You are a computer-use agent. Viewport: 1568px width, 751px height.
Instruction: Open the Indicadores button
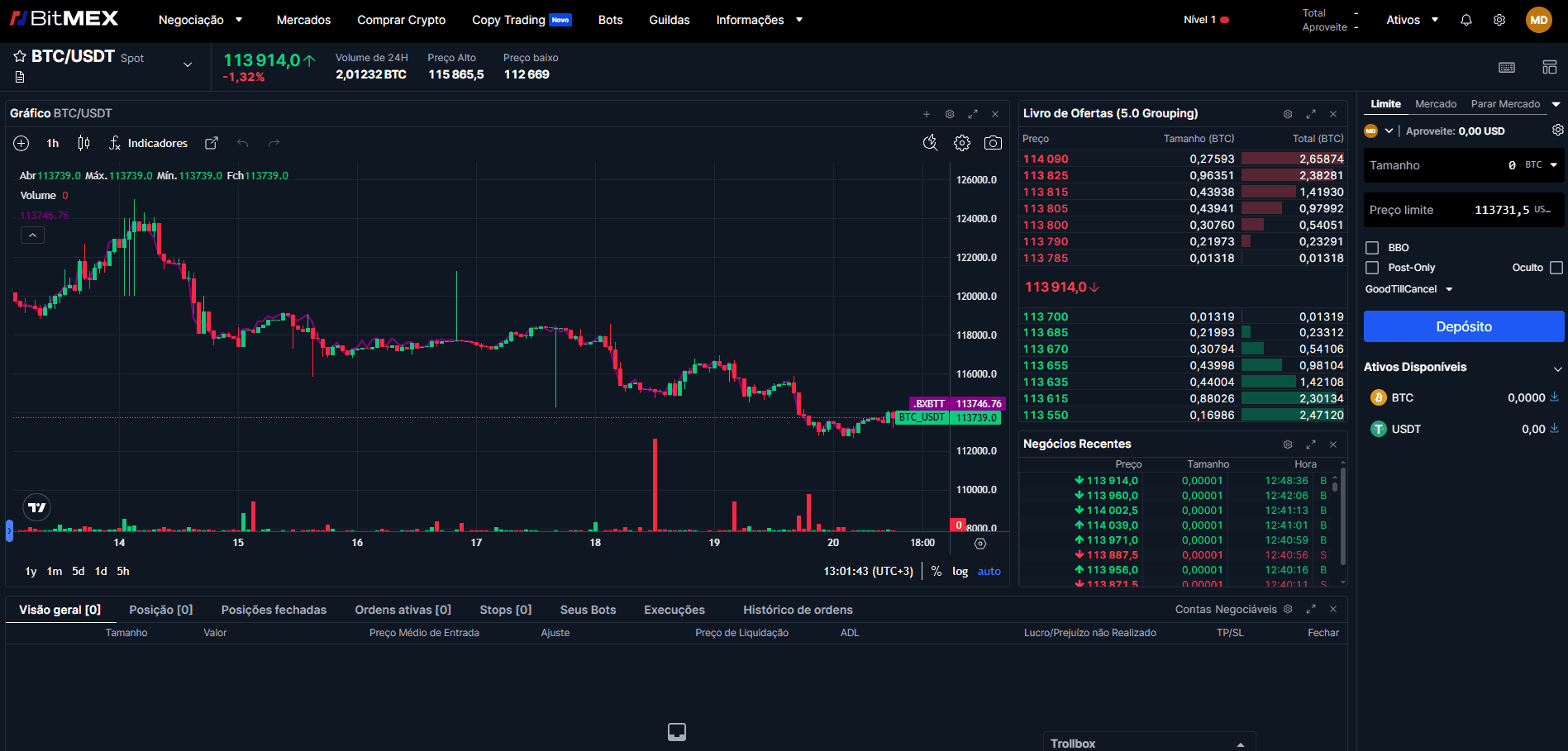[149, 143]
